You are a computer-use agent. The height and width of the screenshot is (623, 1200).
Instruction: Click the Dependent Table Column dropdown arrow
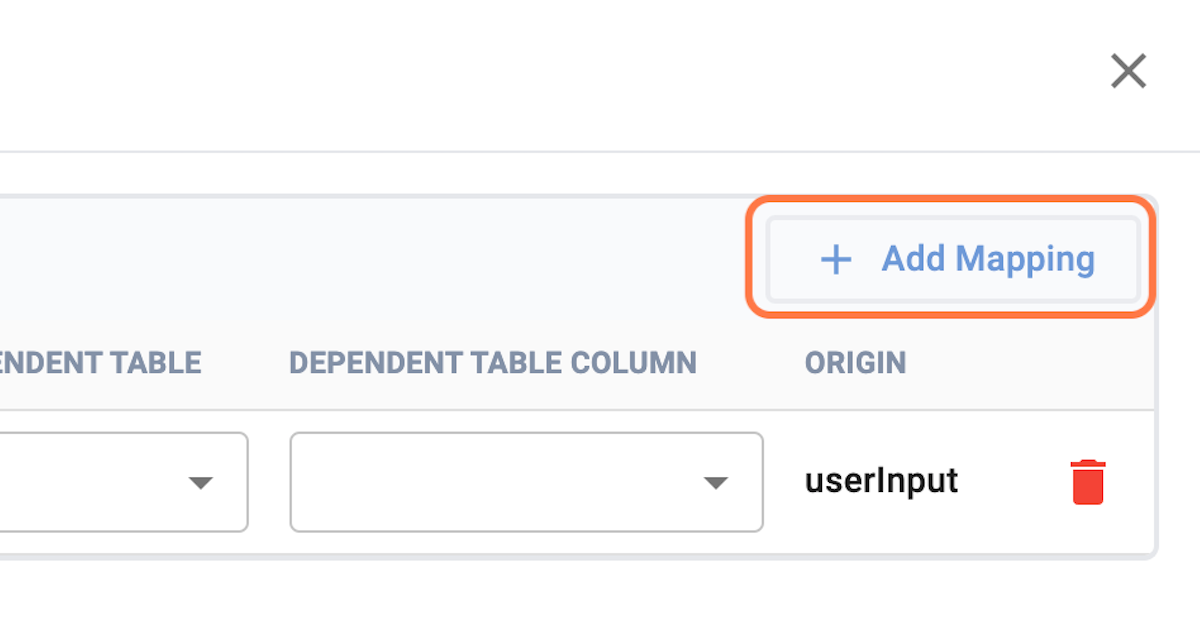click(x=714, y=483)
